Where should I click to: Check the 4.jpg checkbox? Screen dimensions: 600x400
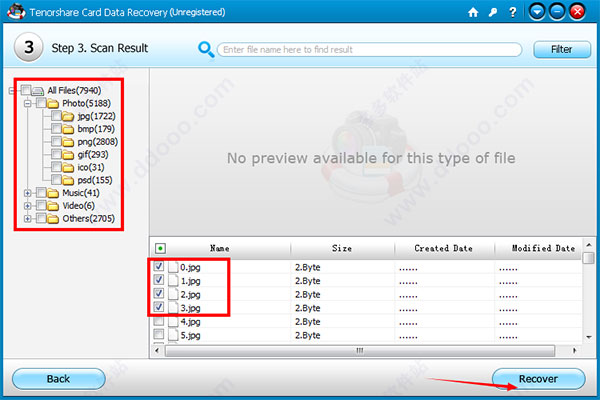(159, 321)
